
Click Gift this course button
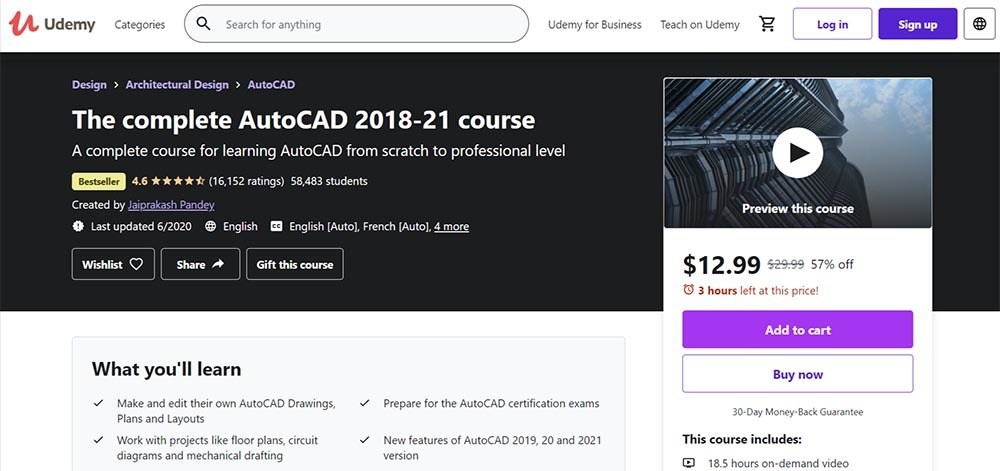coord(295,264)
